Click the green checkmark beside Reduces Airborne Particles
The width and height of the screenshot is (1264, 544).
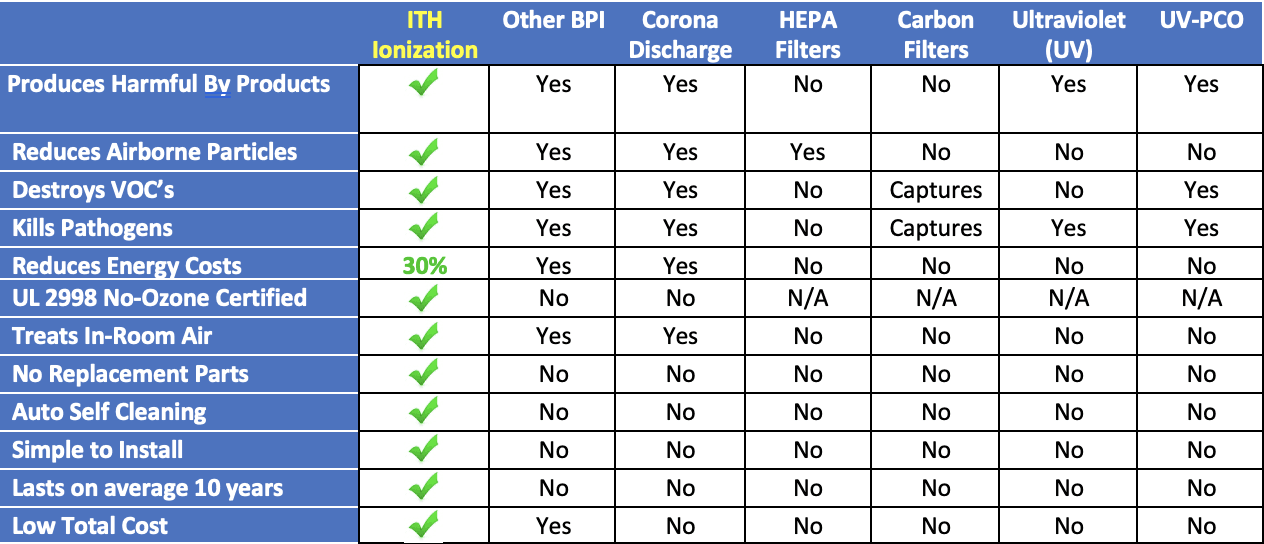pyautogui.click(x=424, y=153)
